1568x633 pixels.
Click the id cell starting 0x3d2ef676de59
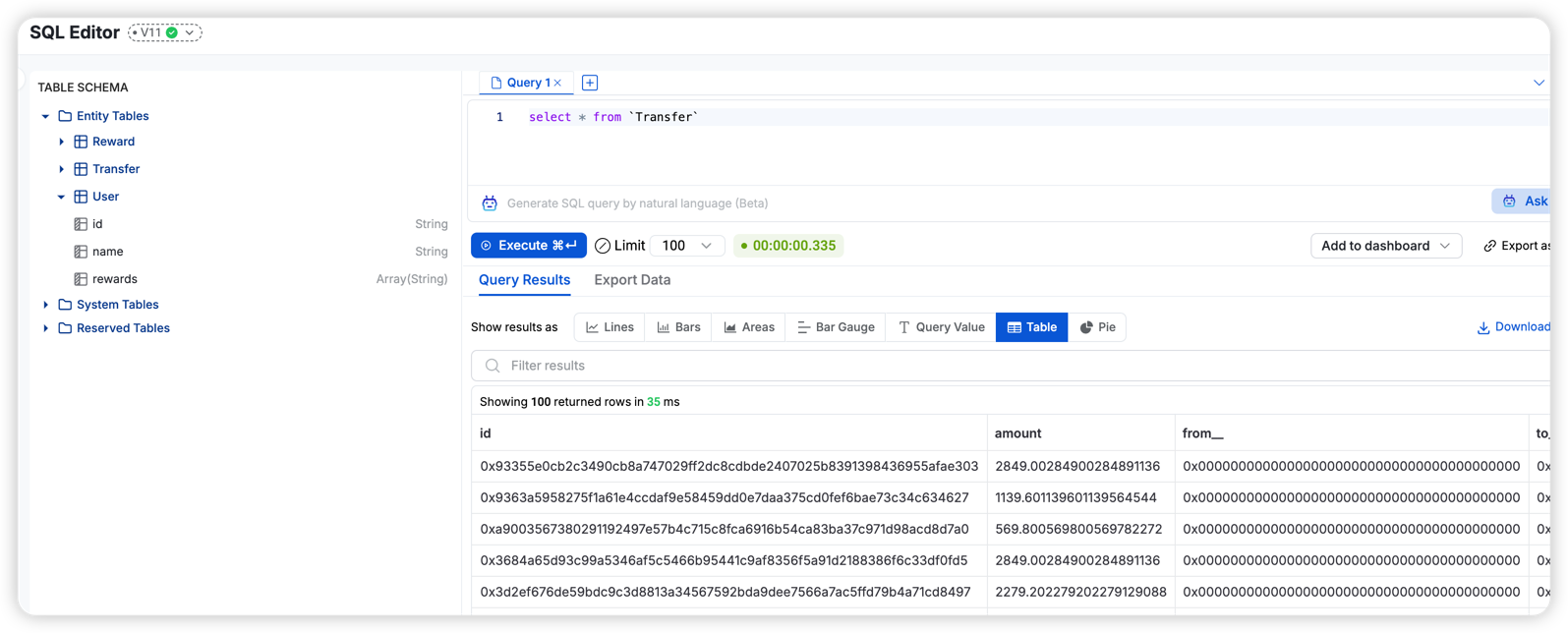[x=729, y=592]
